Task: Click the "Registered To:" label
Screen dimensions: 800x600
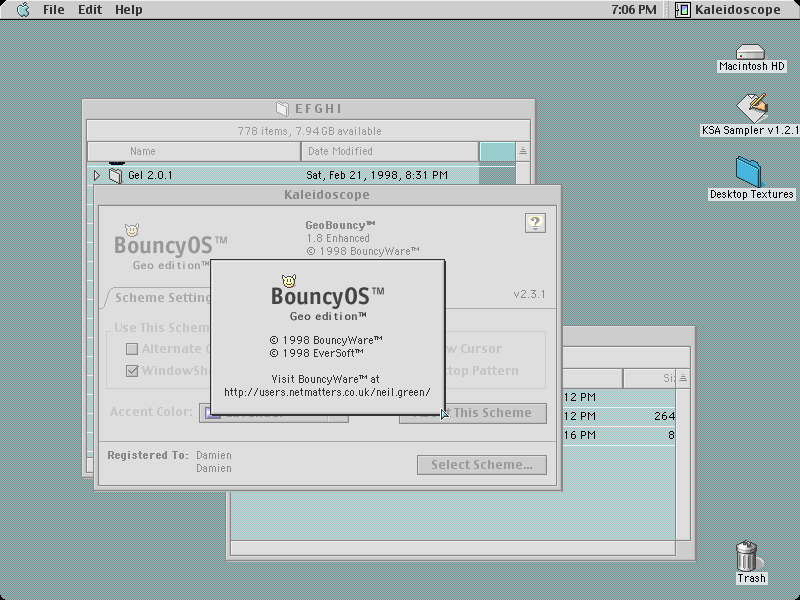Action: click(x=148, y=455)
